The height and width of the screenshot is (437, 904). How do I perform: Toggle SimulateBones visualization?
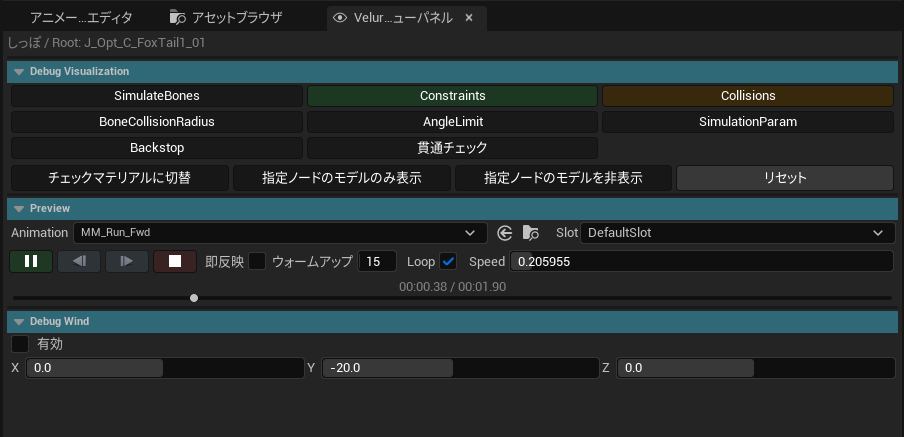coord(157,96)
